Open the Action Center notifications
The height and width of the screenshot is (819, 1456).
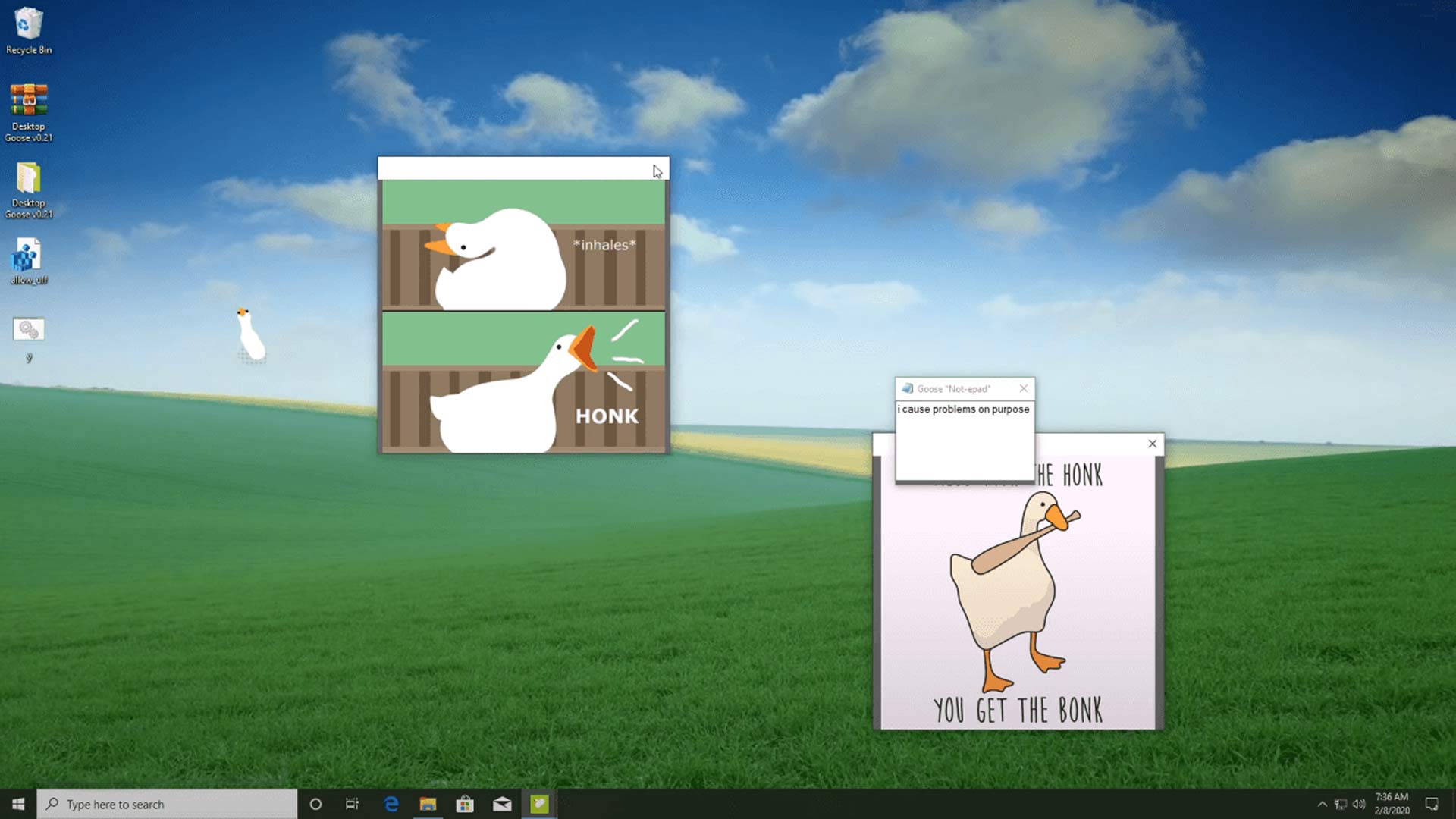coord(1432,804)
